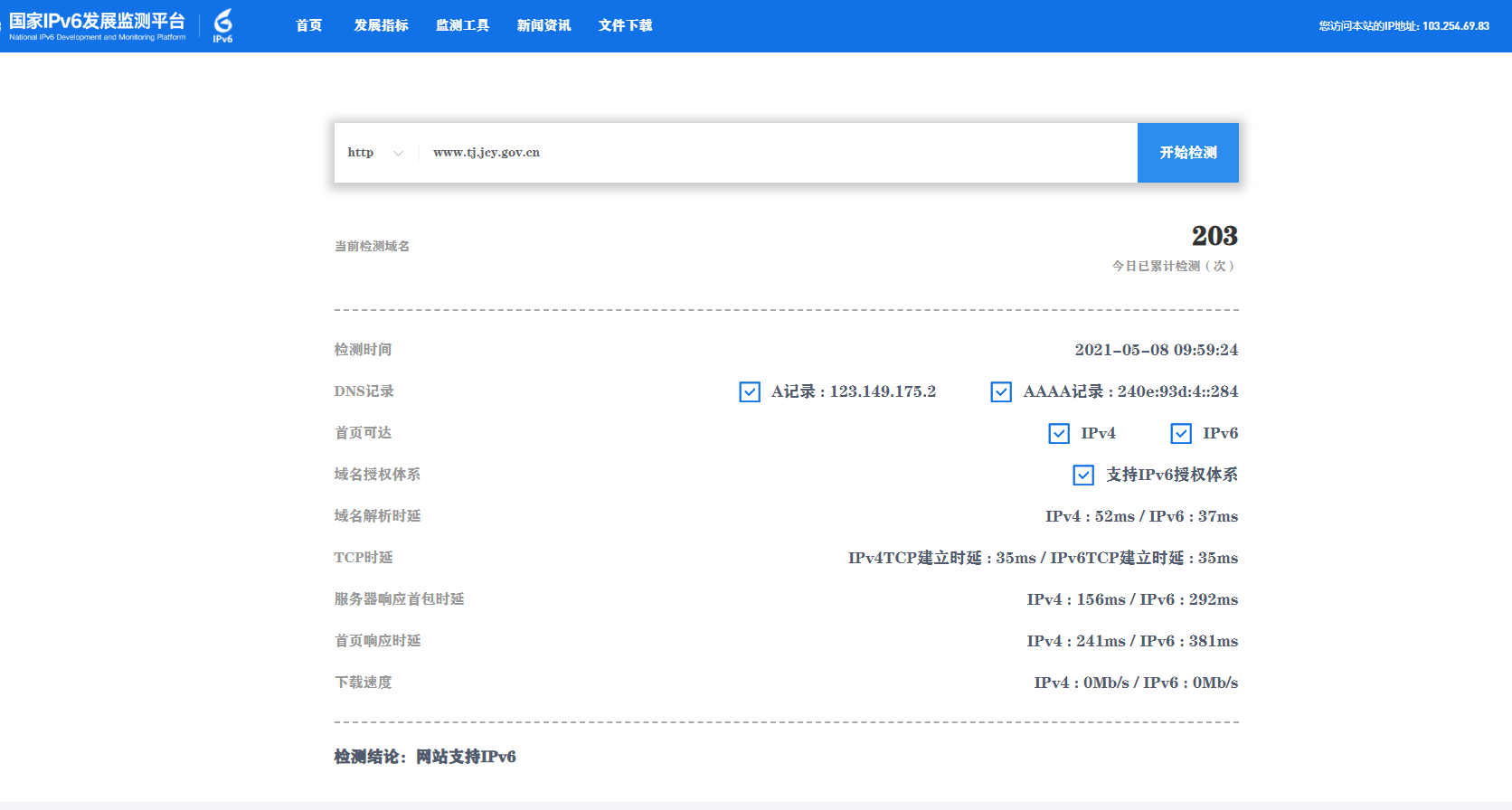
Task: Open the 文件下载 menu item
Action: coord(625,25)
